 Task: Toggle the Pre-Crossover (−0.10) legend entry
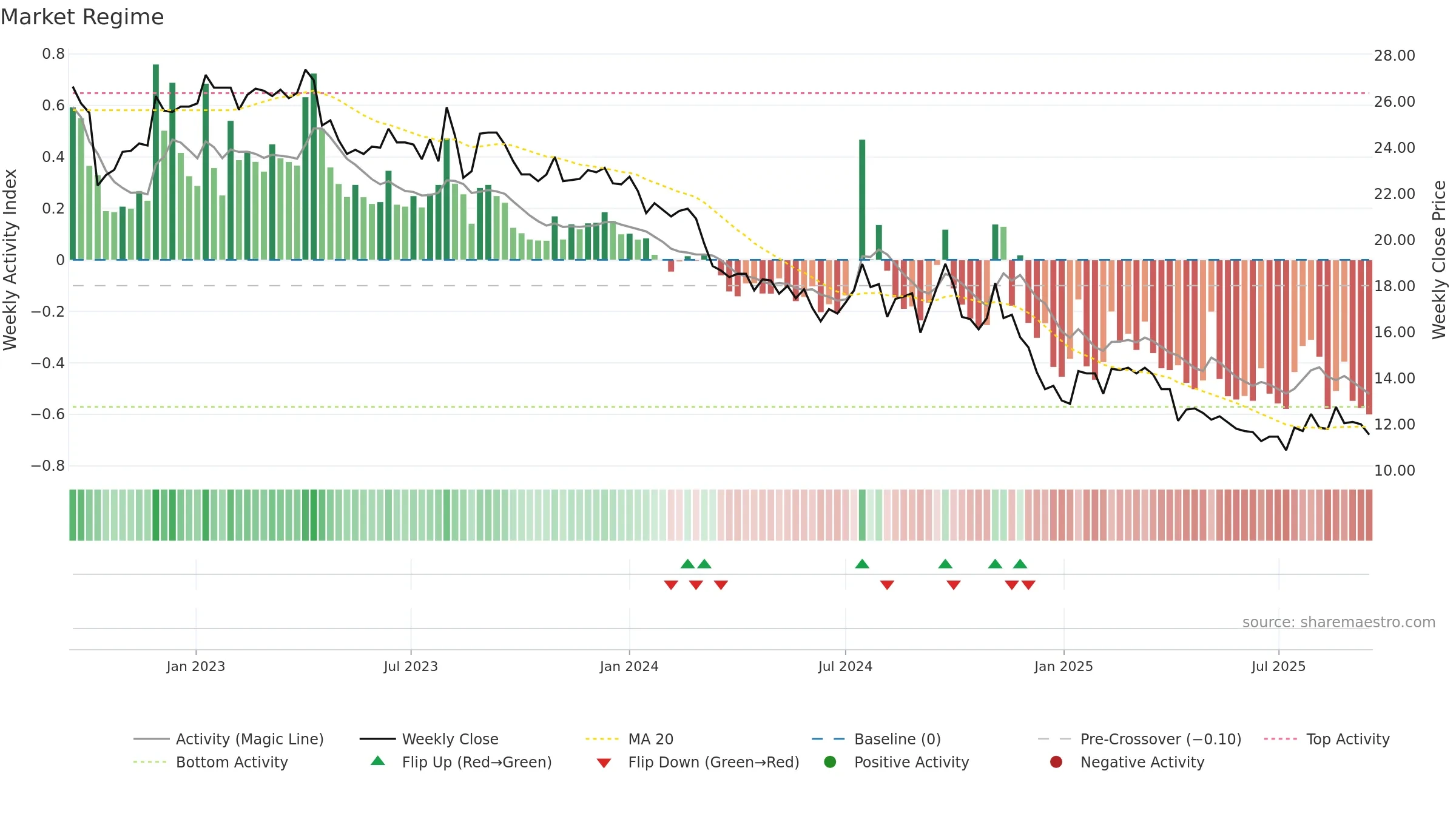tap(1139, 739)
